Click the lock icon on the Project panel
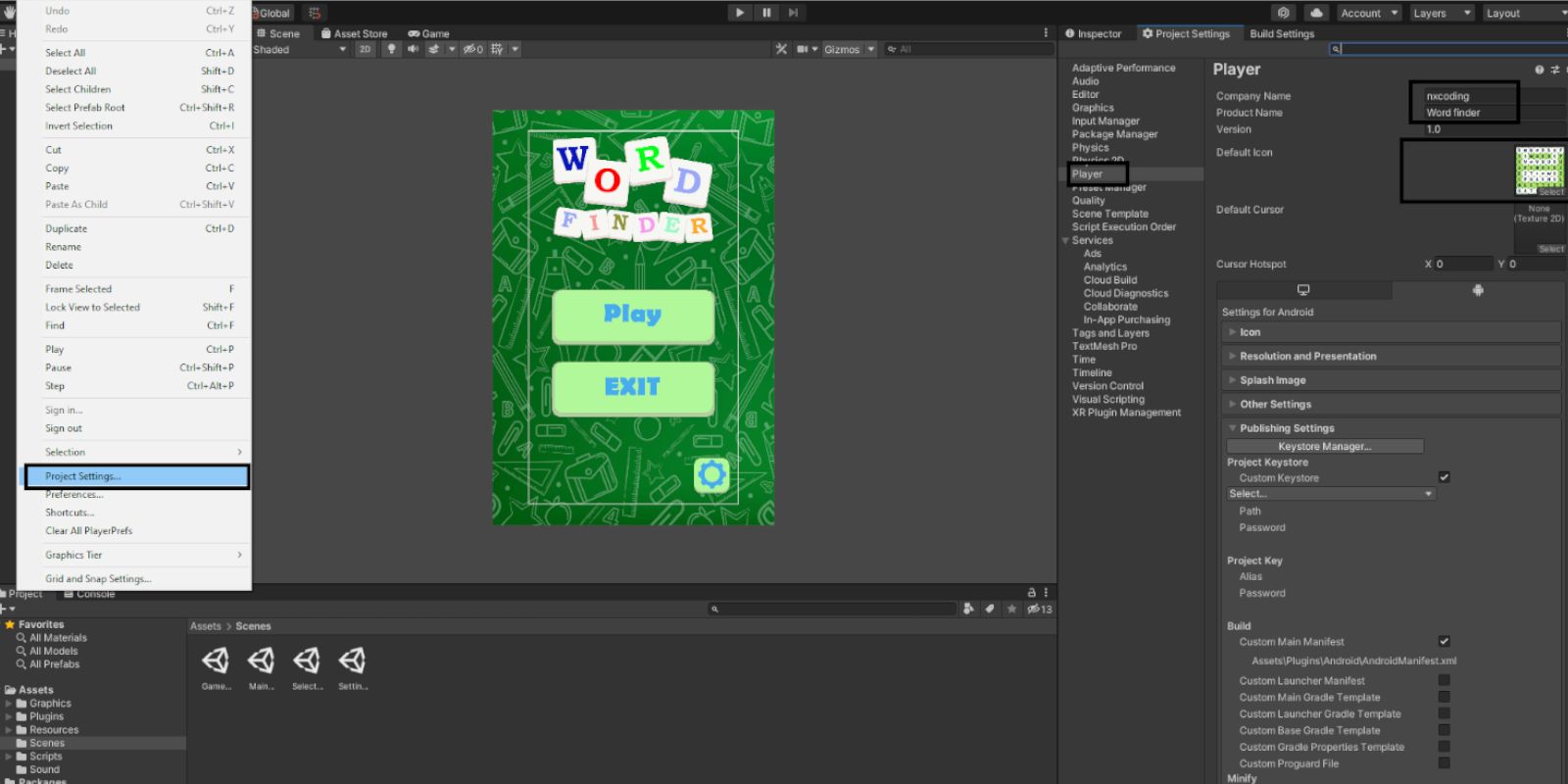This screenshot has width=1568, height=784. 1031,593
